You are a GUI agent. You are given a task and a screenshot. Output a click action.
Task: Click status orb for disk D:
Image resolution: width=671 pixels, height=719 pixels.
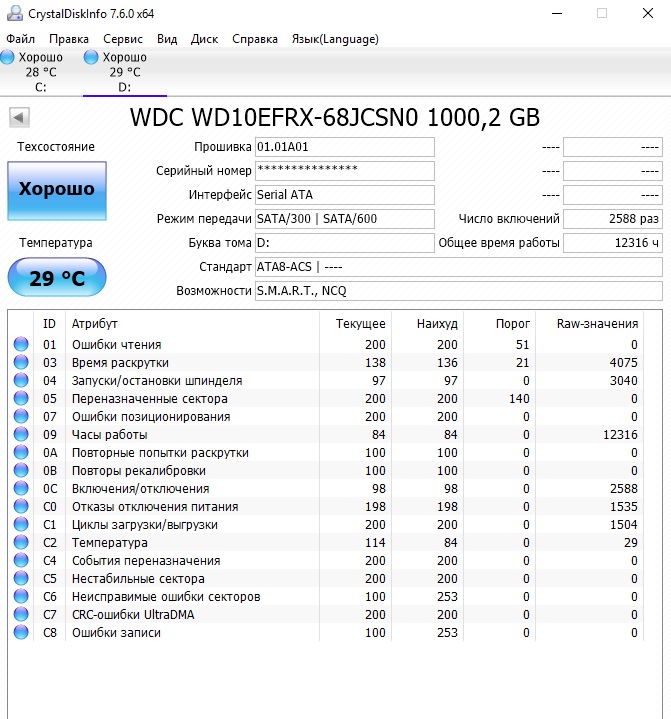91,57
